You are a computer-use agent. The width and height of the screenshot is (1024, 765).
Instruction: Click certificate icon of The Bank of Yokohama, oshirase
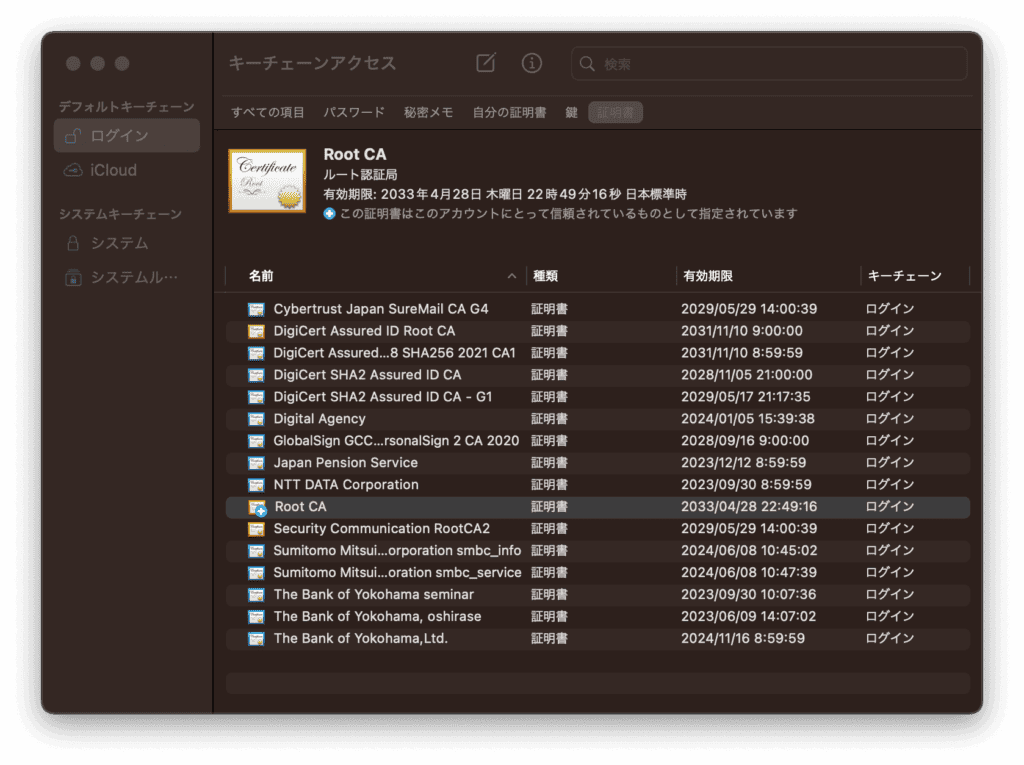coord(256,617)
